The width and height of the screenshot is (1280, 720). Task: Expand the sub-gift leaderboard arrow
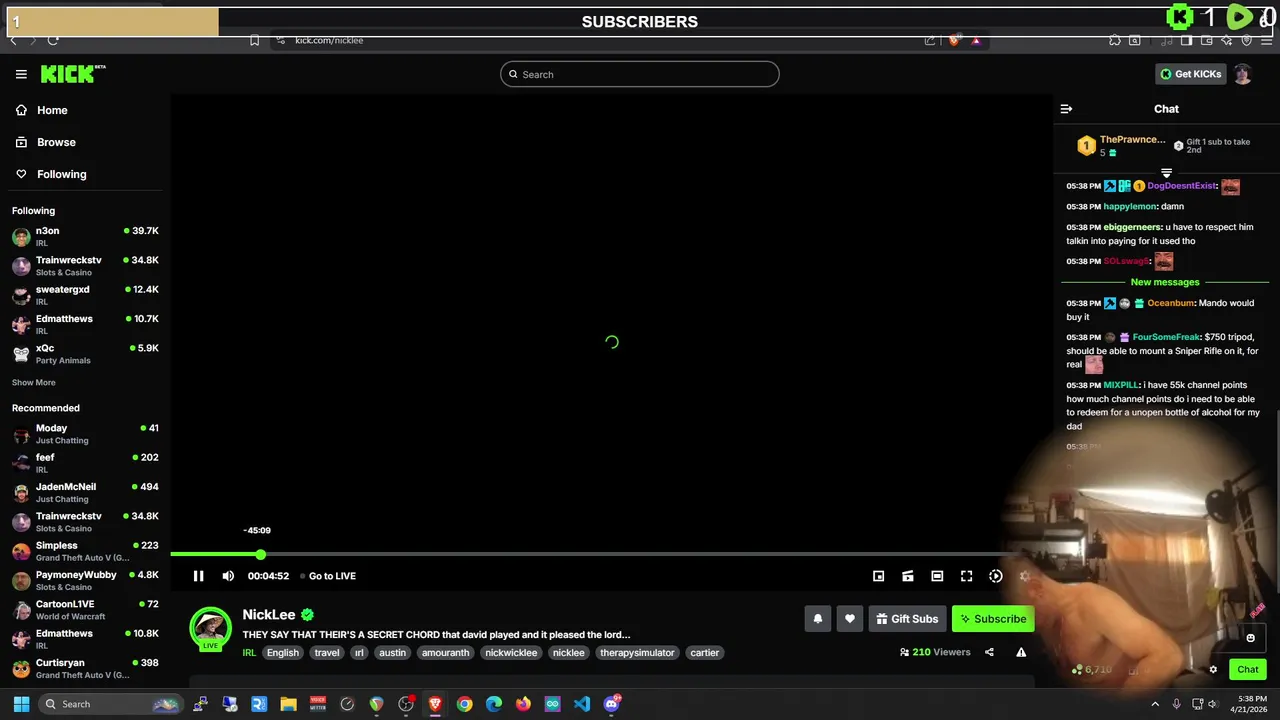point(1166,173)
